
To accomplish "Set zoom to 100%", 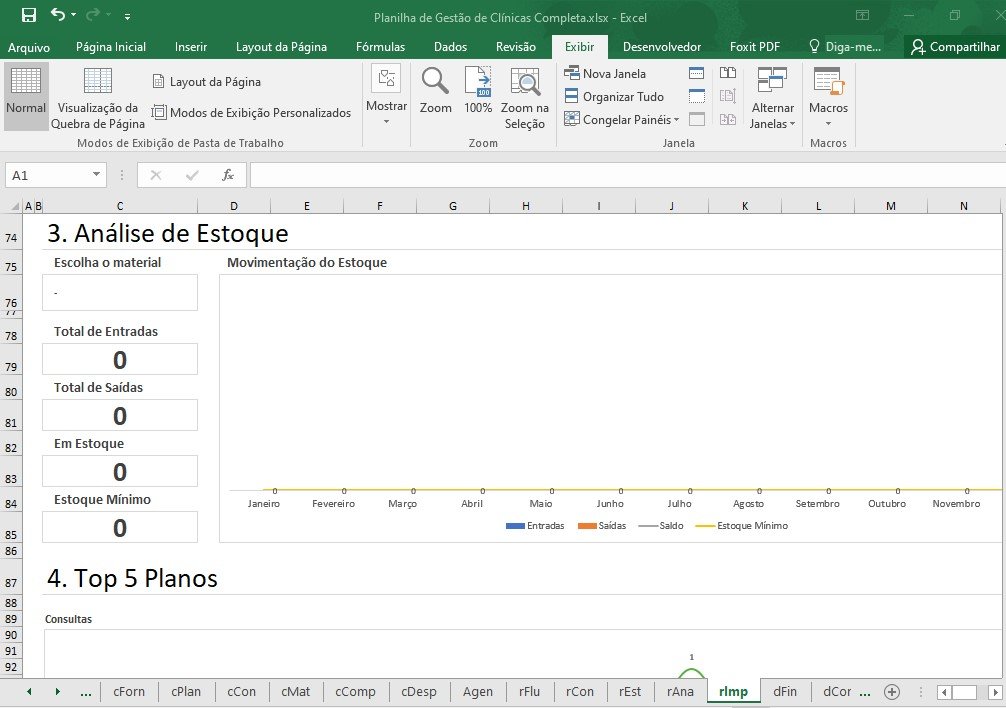I will tap(478, 90).
